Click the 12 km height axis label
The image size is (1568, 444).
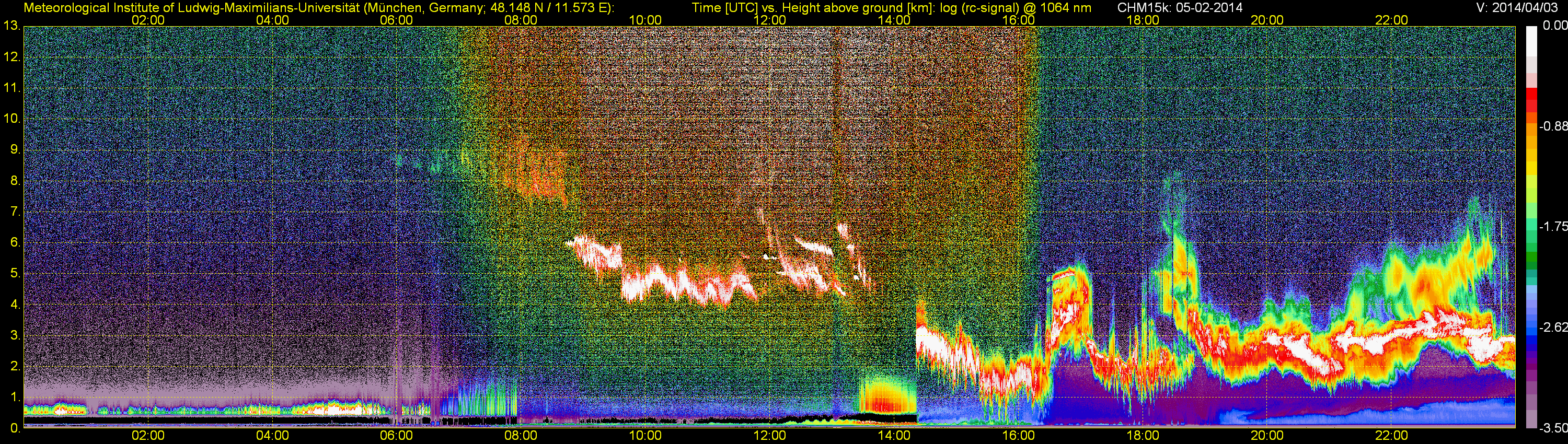pyautogui.click(x=11, y=57)
